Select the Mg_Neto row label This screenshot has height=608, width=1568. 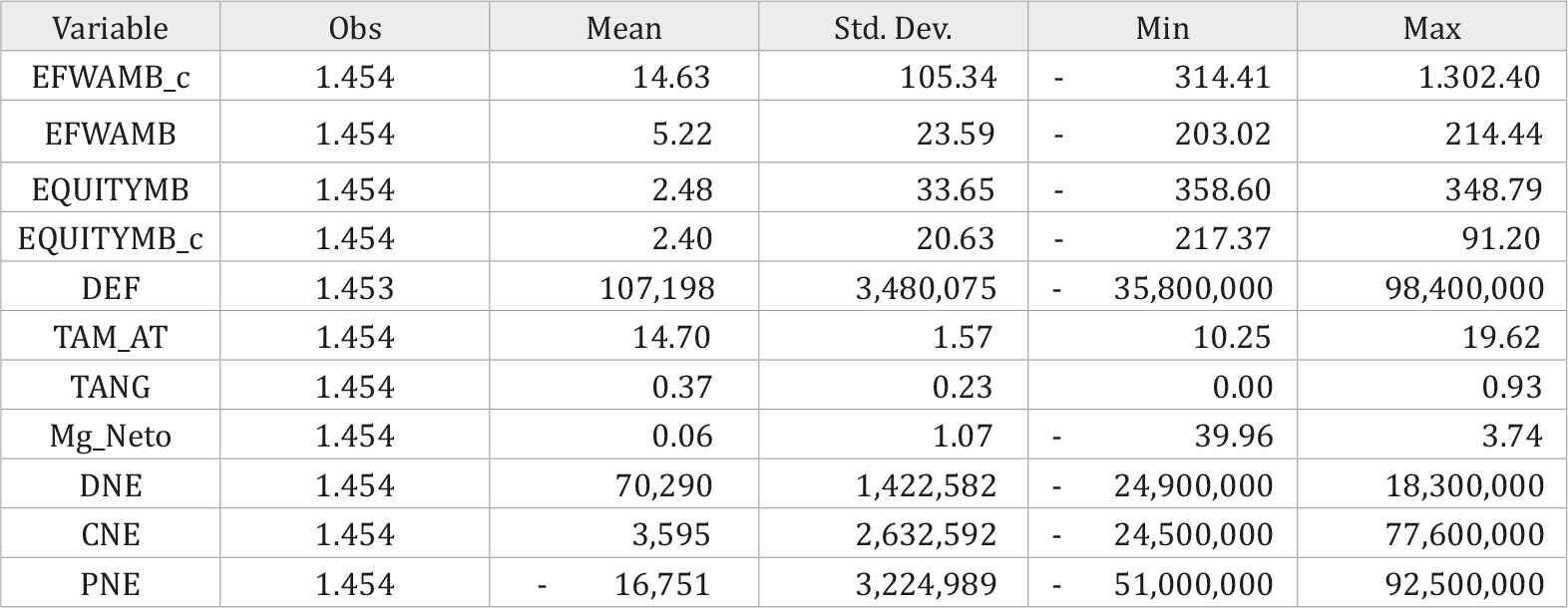[110, 437]
